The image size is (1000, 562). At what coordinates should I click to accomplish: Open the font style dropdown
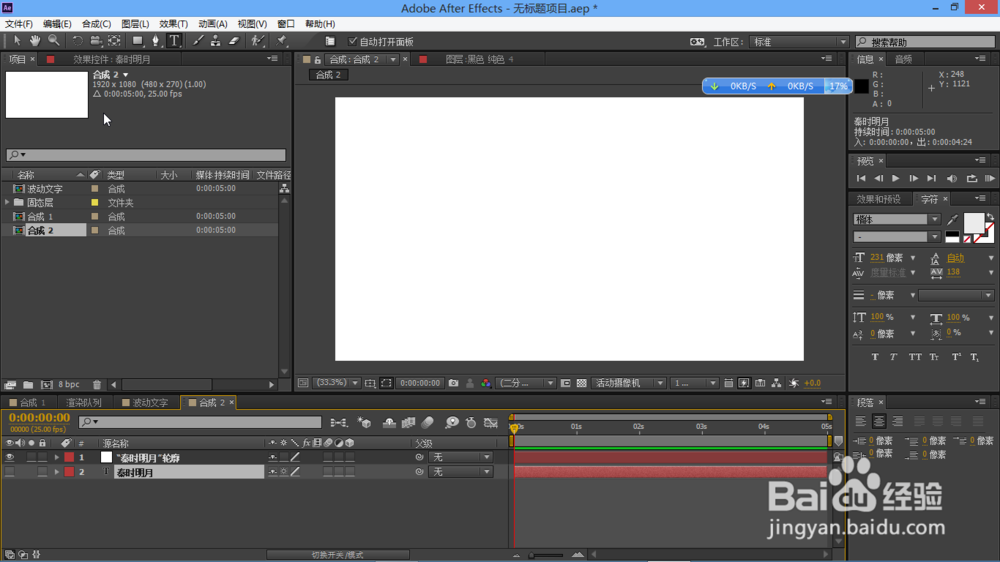(896, 237)
